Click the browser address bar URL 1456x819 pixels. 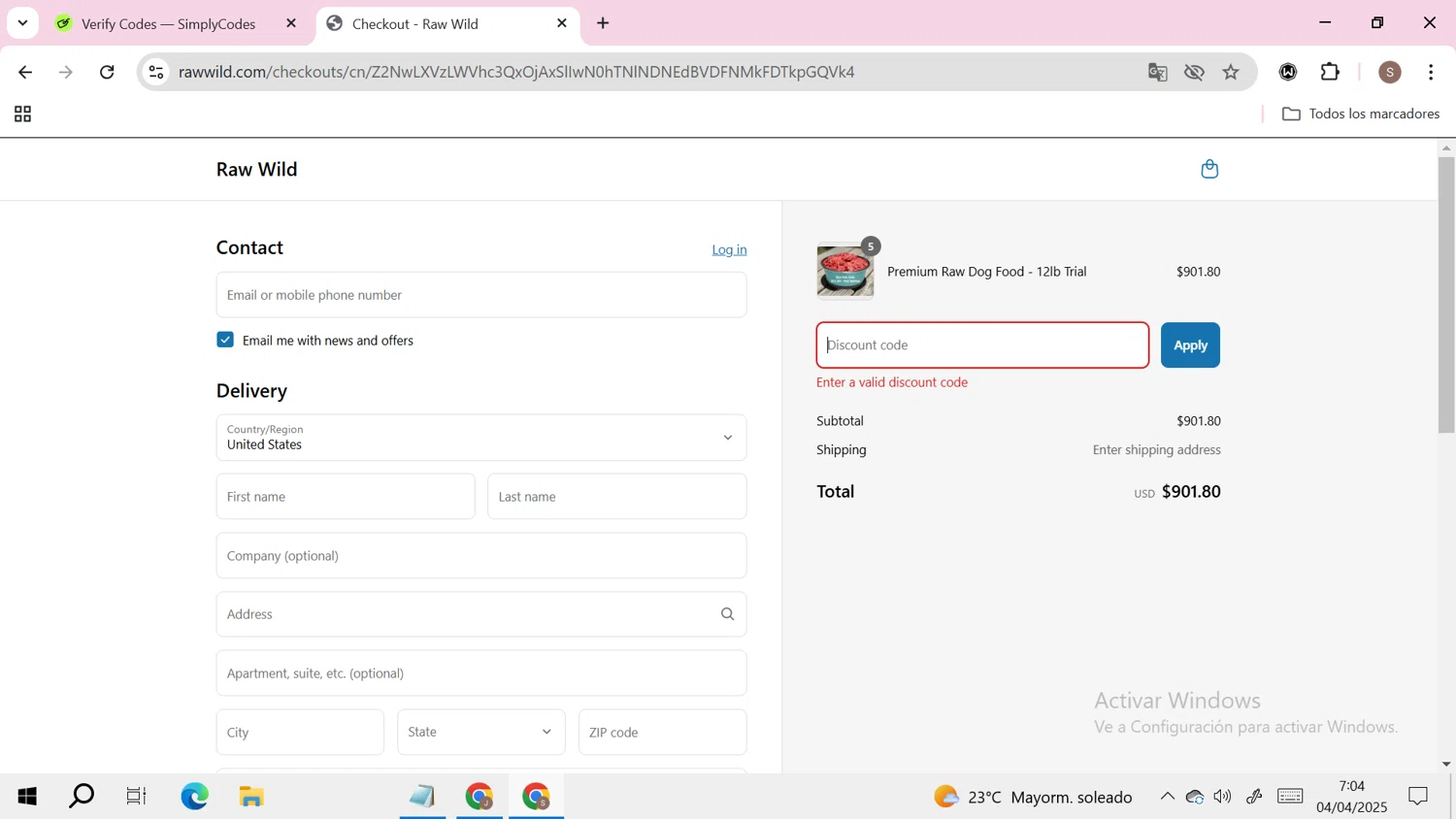[x=516, y=72]
